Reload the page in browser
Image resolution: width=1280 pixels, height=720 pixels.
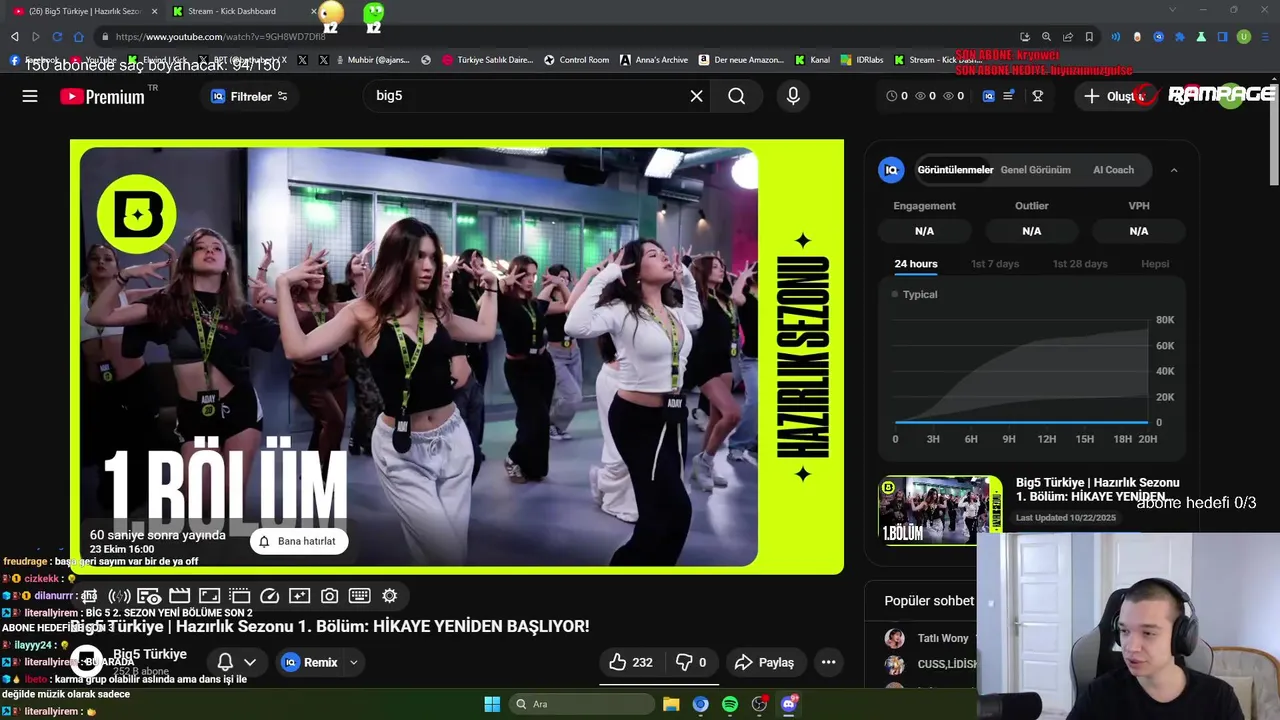pos(57,37)
